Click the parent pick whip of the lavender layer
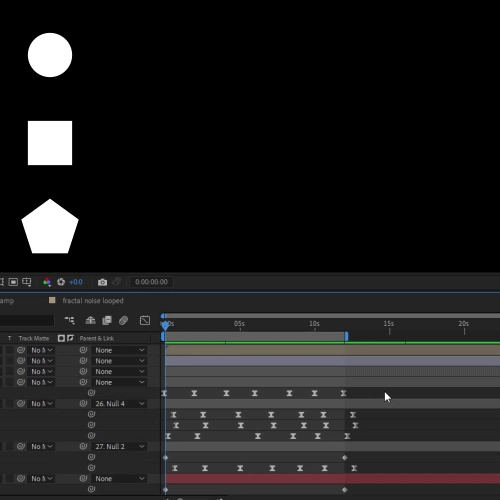Screen dimensions: 500x500 click(x=83, y=361)
